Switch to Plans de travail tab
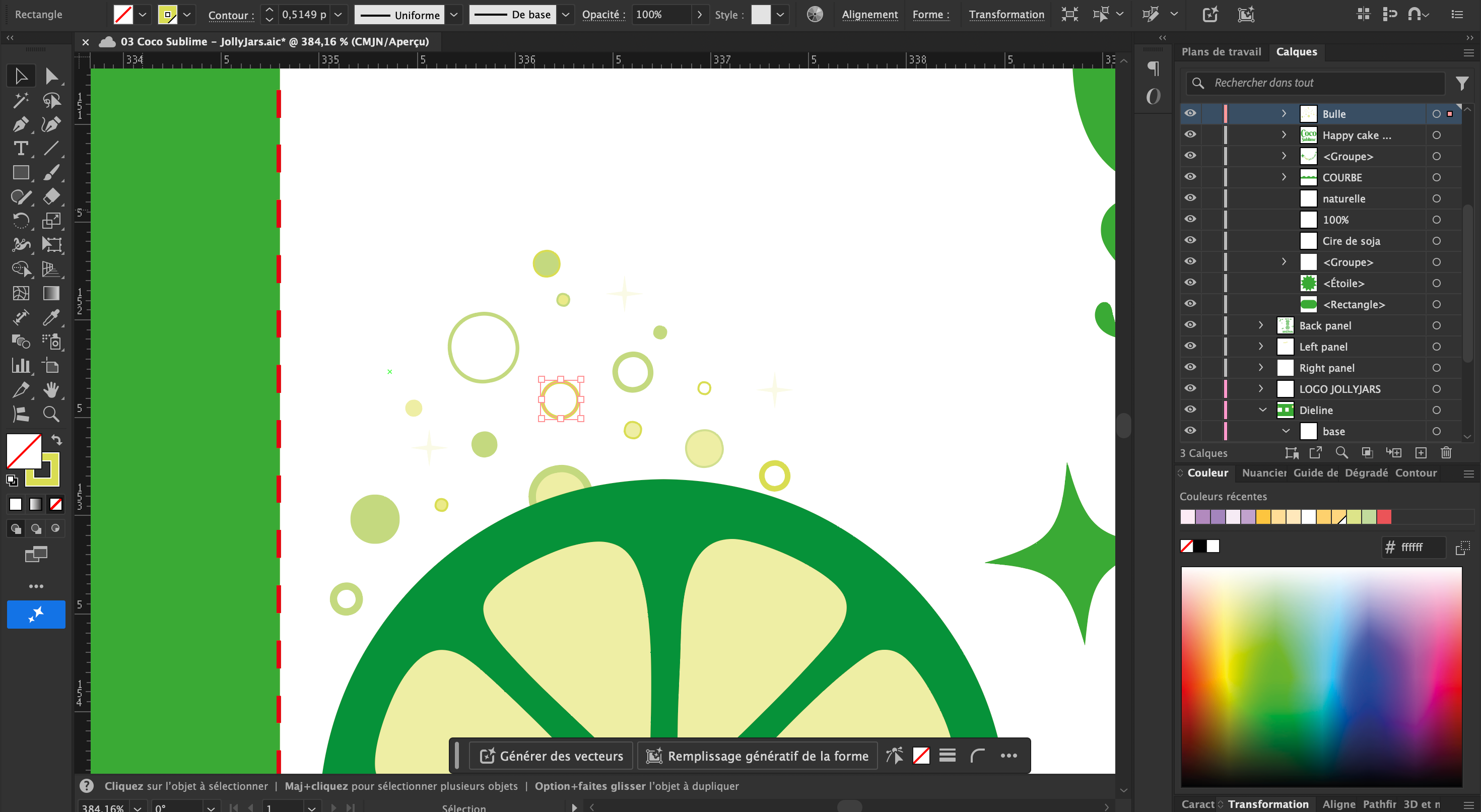This screenshot has height=812, width=1481. pos(1221,52)
